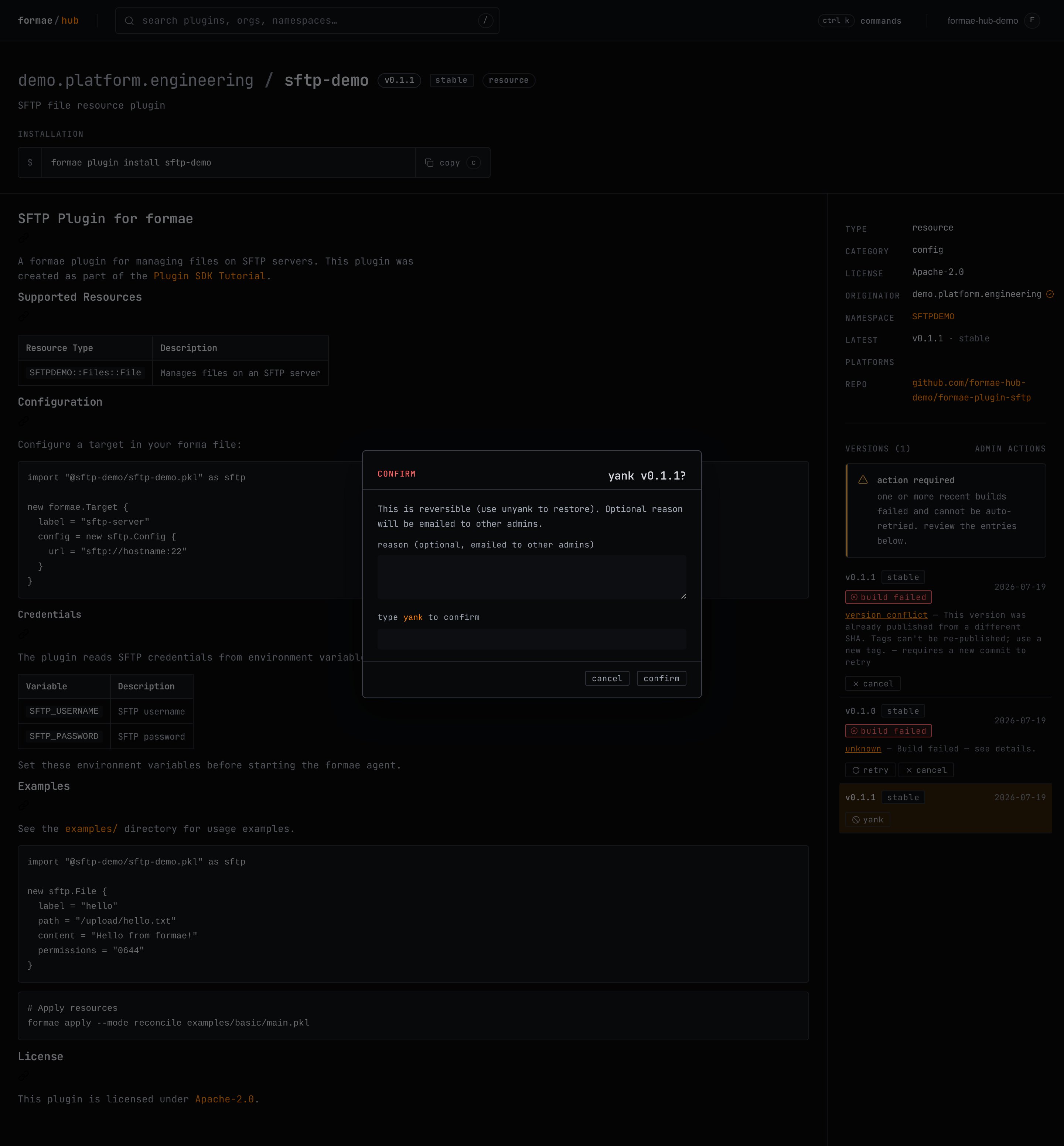Click the SFTP_PASSWORD variable cell

coord(64,736)
